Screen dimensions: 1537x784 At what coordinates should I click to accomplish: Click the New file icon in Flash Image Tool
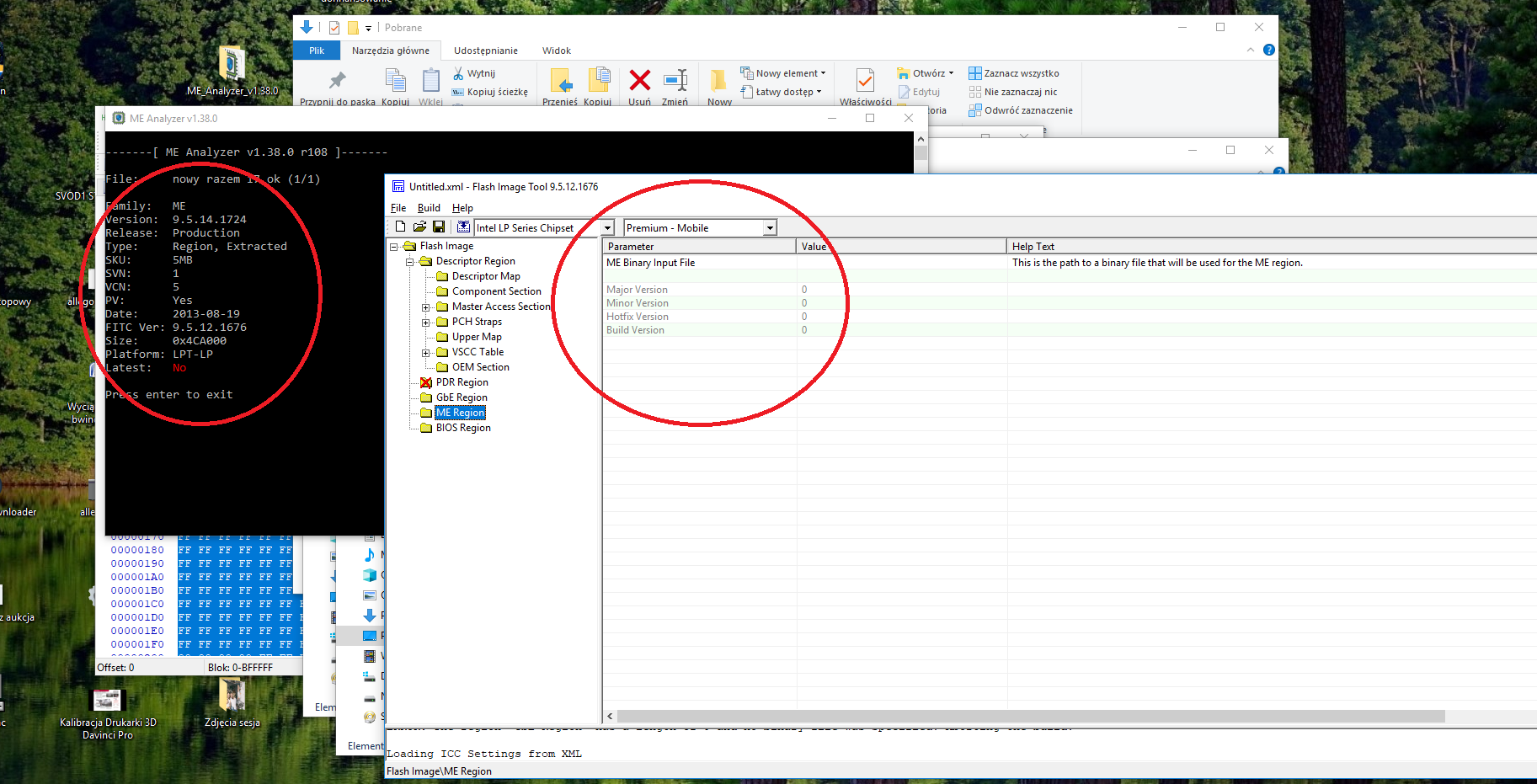click(x=400, y=227)
